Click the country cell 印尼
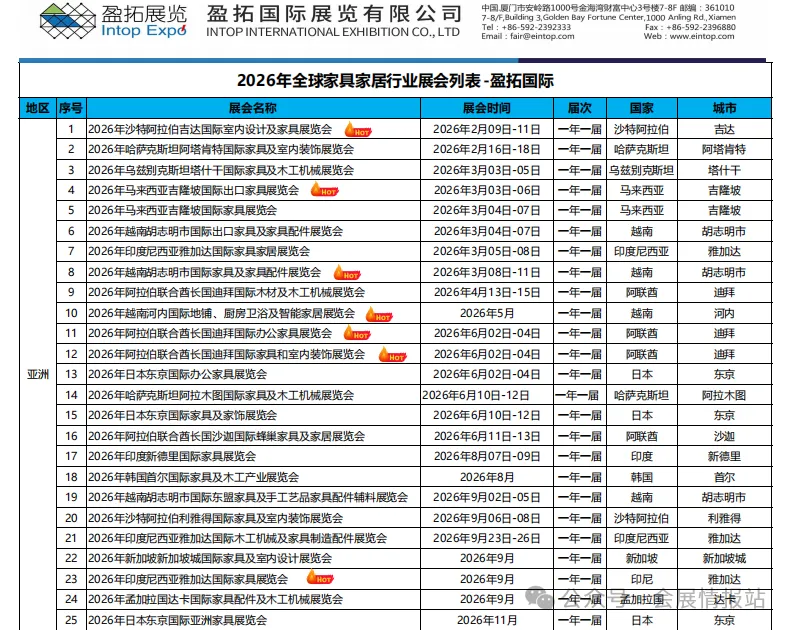This screenshot has height=630, width=791. point(642,579)
